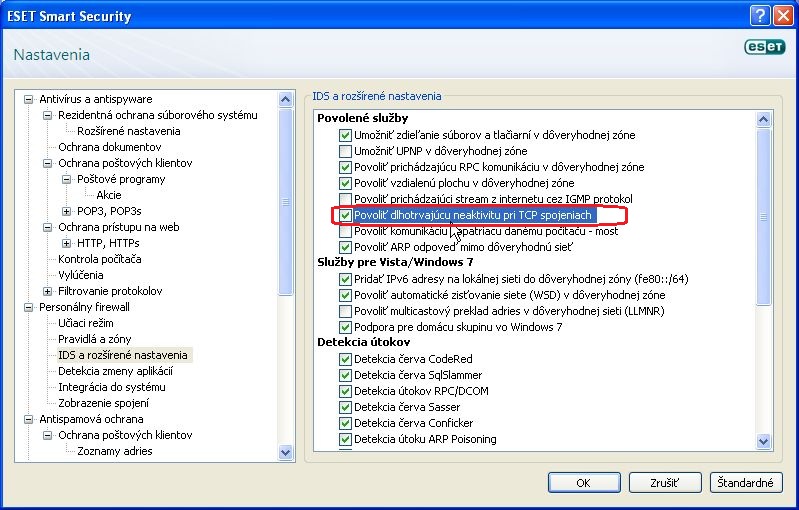Collapse the Antivírus a antispyware node
Image resolution: width=799 pixels, height=510 pixels.
click(x=29, y=99)
